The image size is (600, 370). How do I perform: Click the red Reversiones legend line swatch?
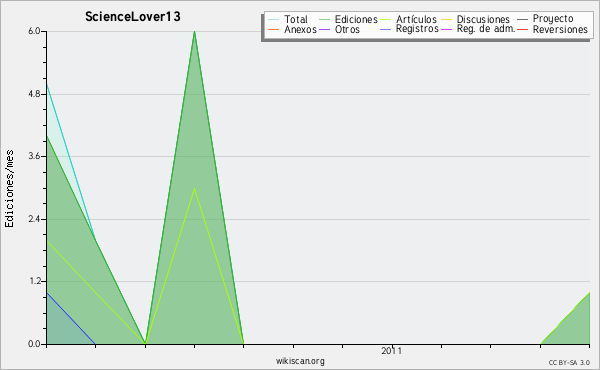(x=523, y=30)
